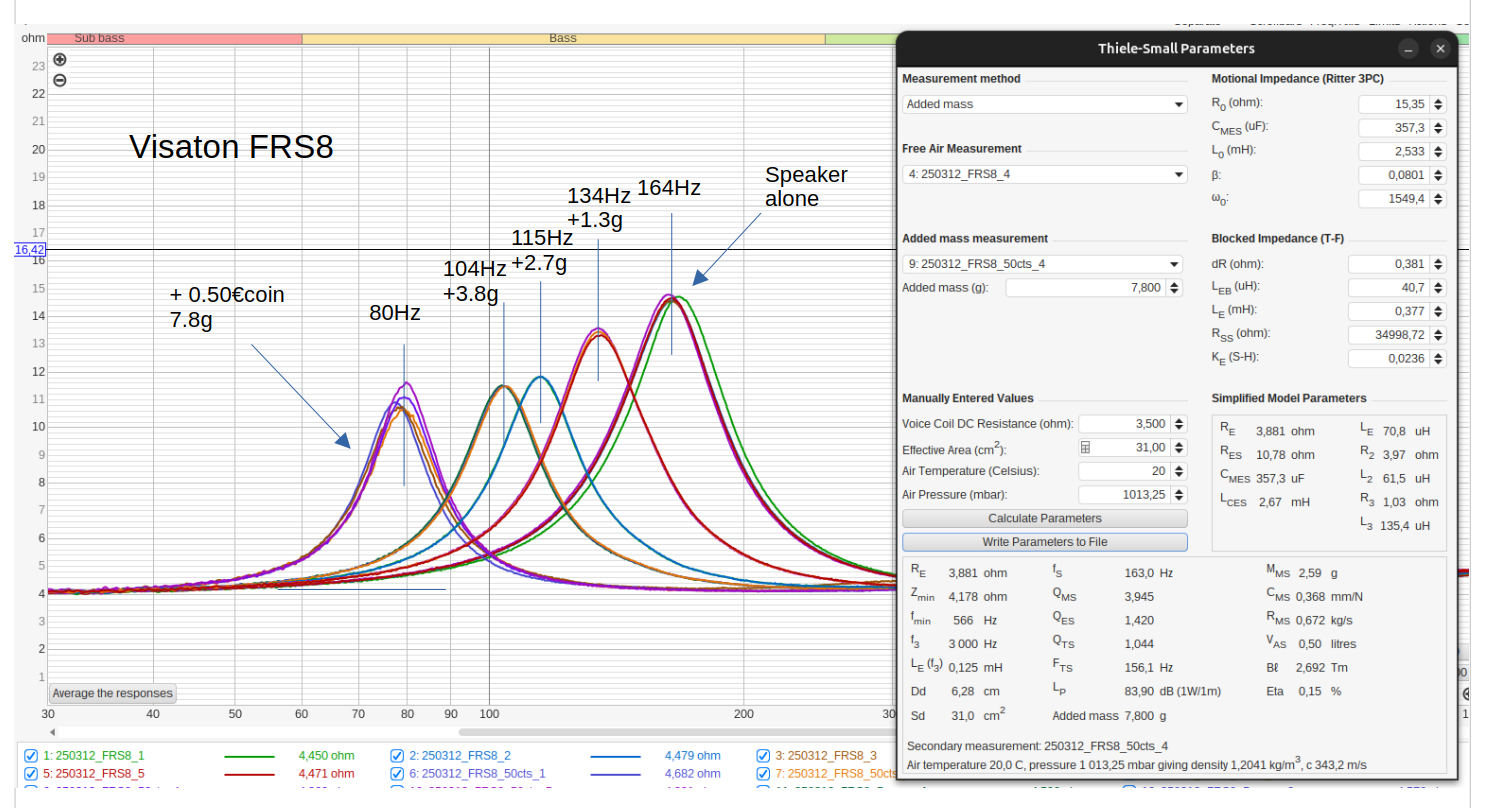1487x808 pixels.
Task: Click the zoom in plus icon on graph
Action: (59, 60)
